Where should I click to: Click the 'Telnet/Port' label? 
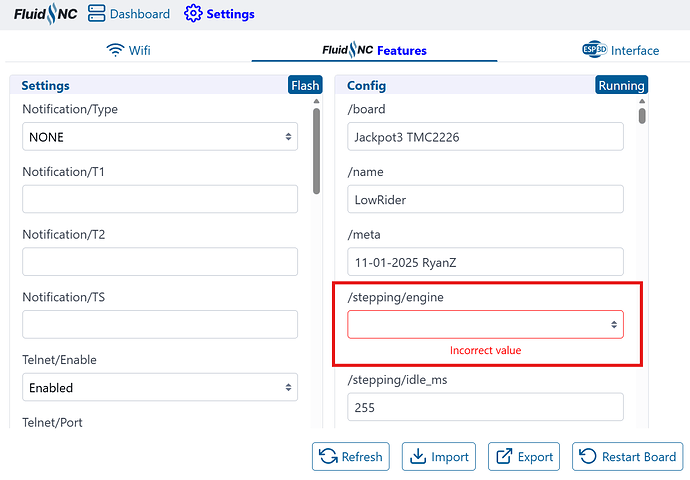52,422
